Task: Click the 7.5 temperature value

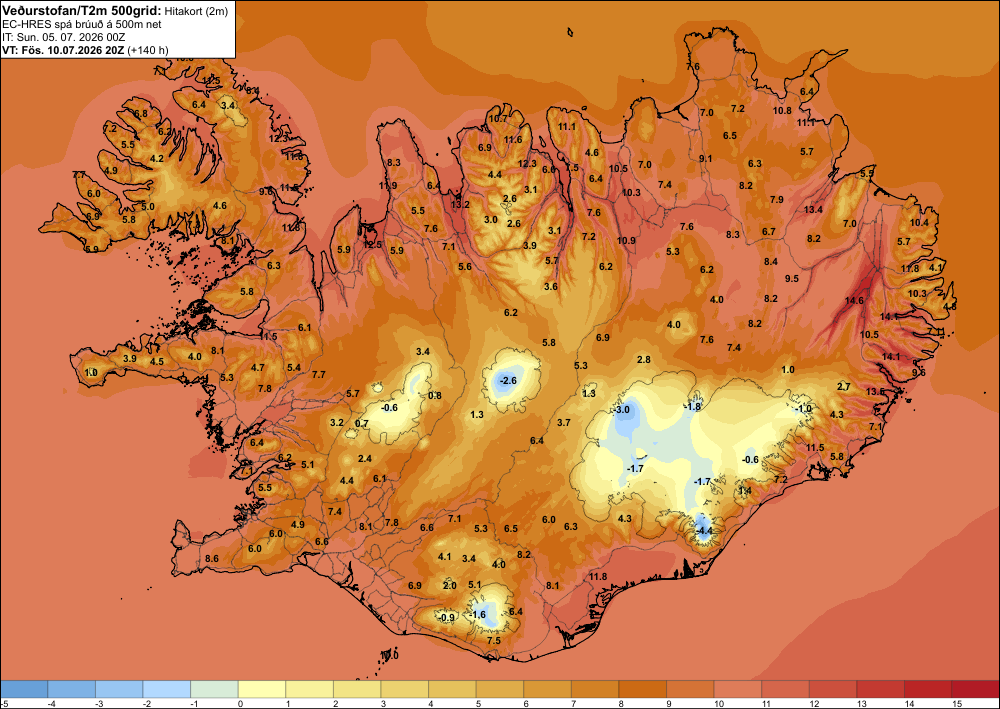Action: pos(494,641)
